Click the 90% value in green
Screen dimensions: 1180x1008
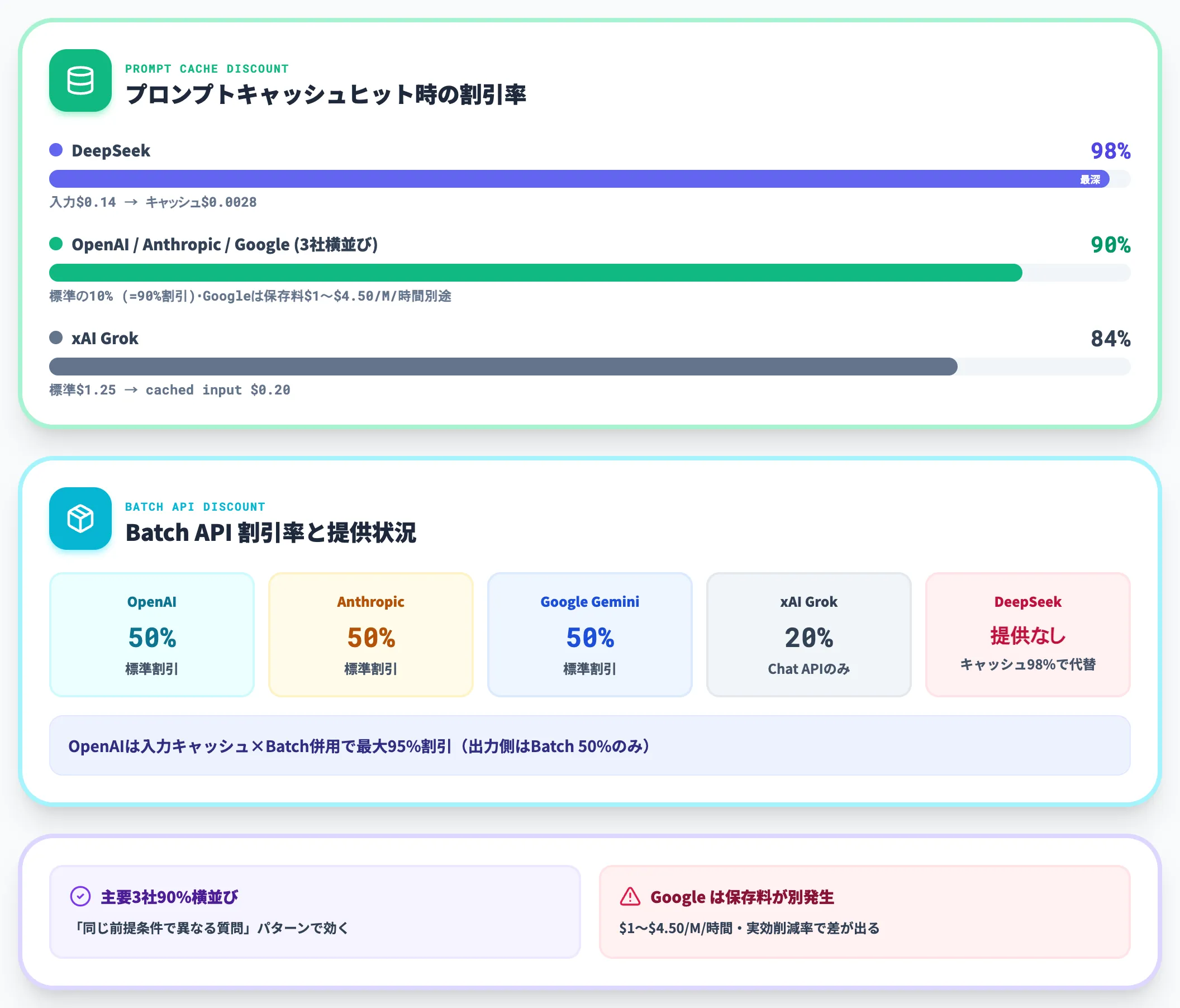(x=1111, y=245)
